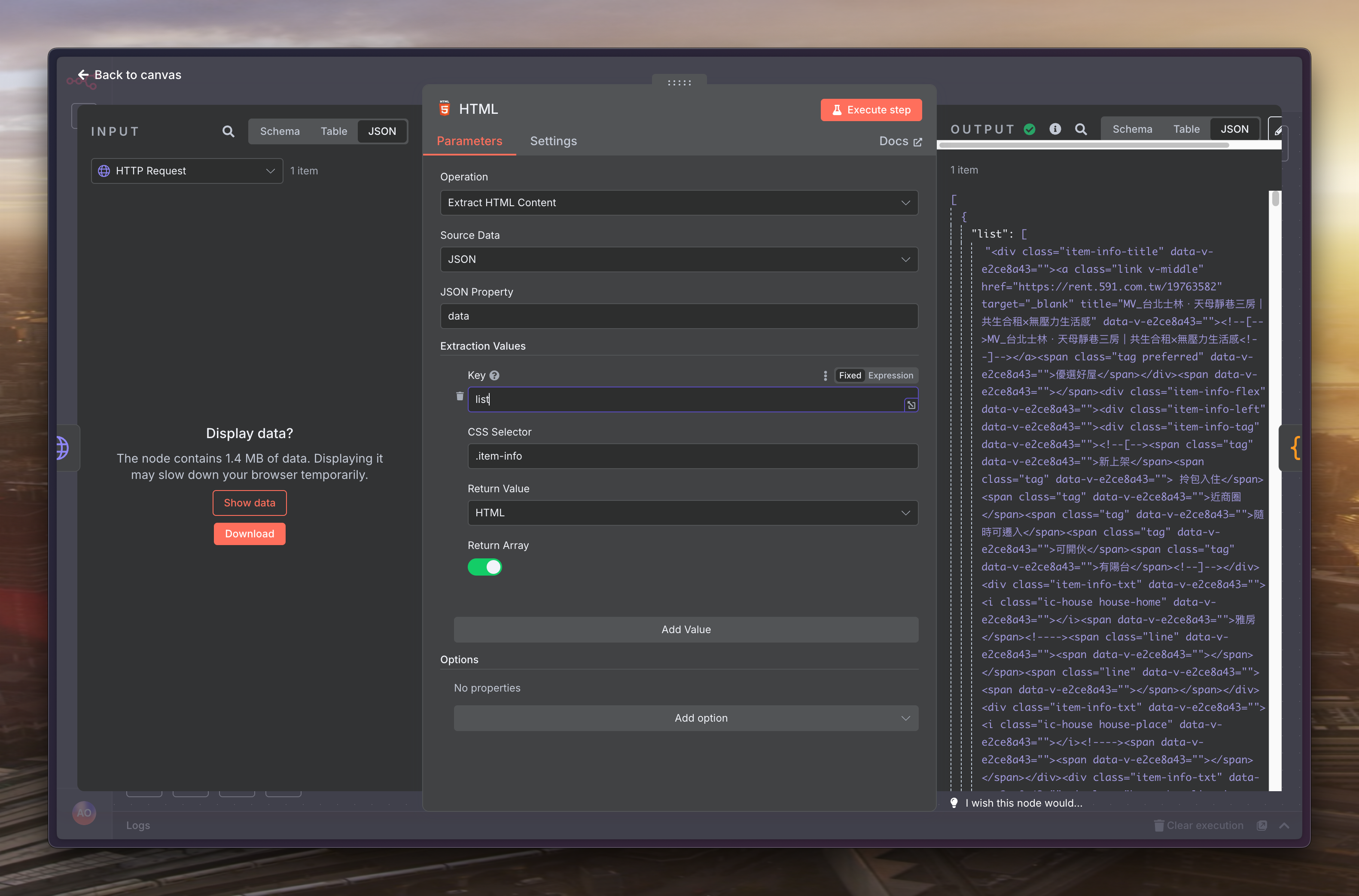1359x896 pixels.
Task: Open the Operation dropdown
Action: pyautogui.click(x=679, y=202)
